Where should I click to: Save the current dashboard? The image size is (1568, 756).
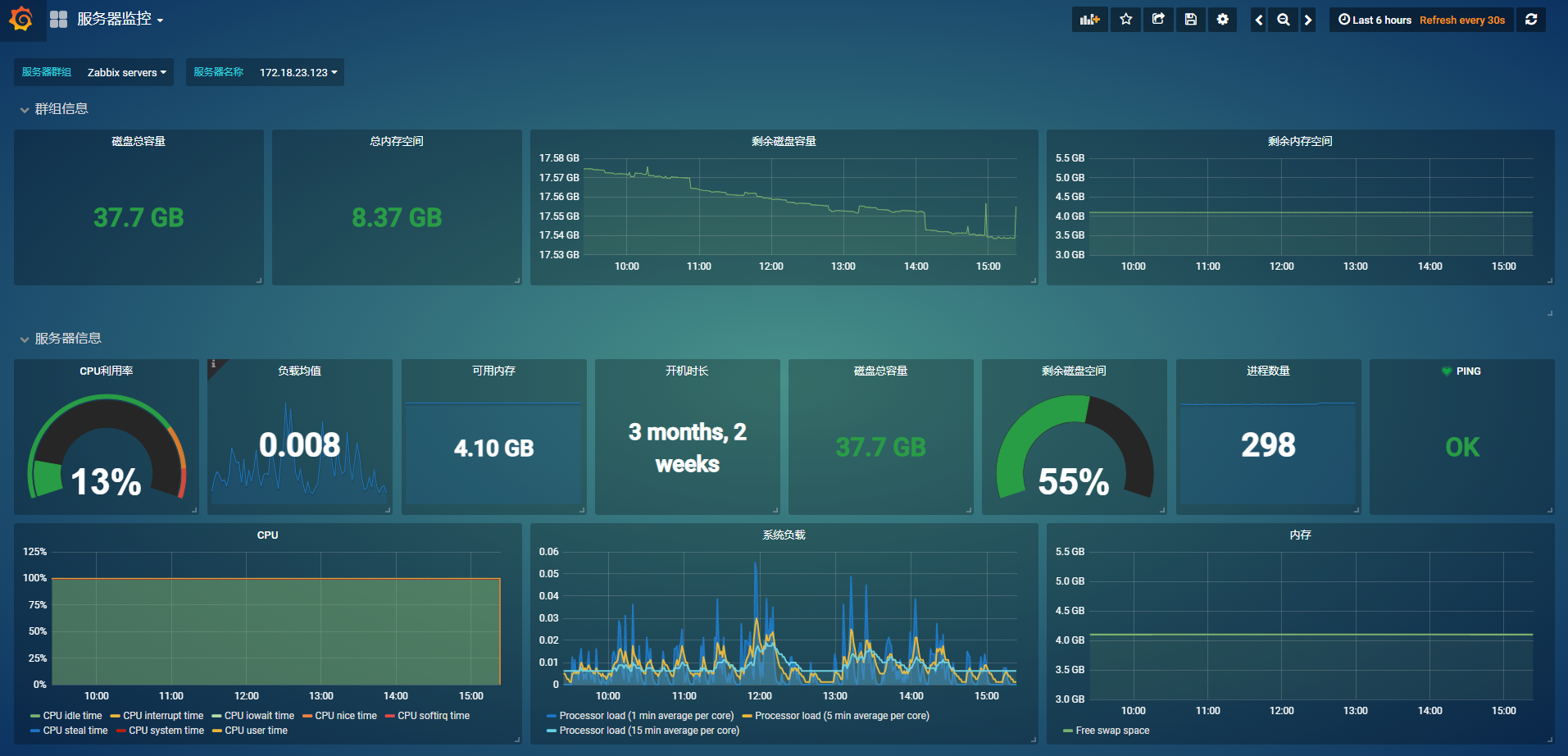tap(1190, 19)
